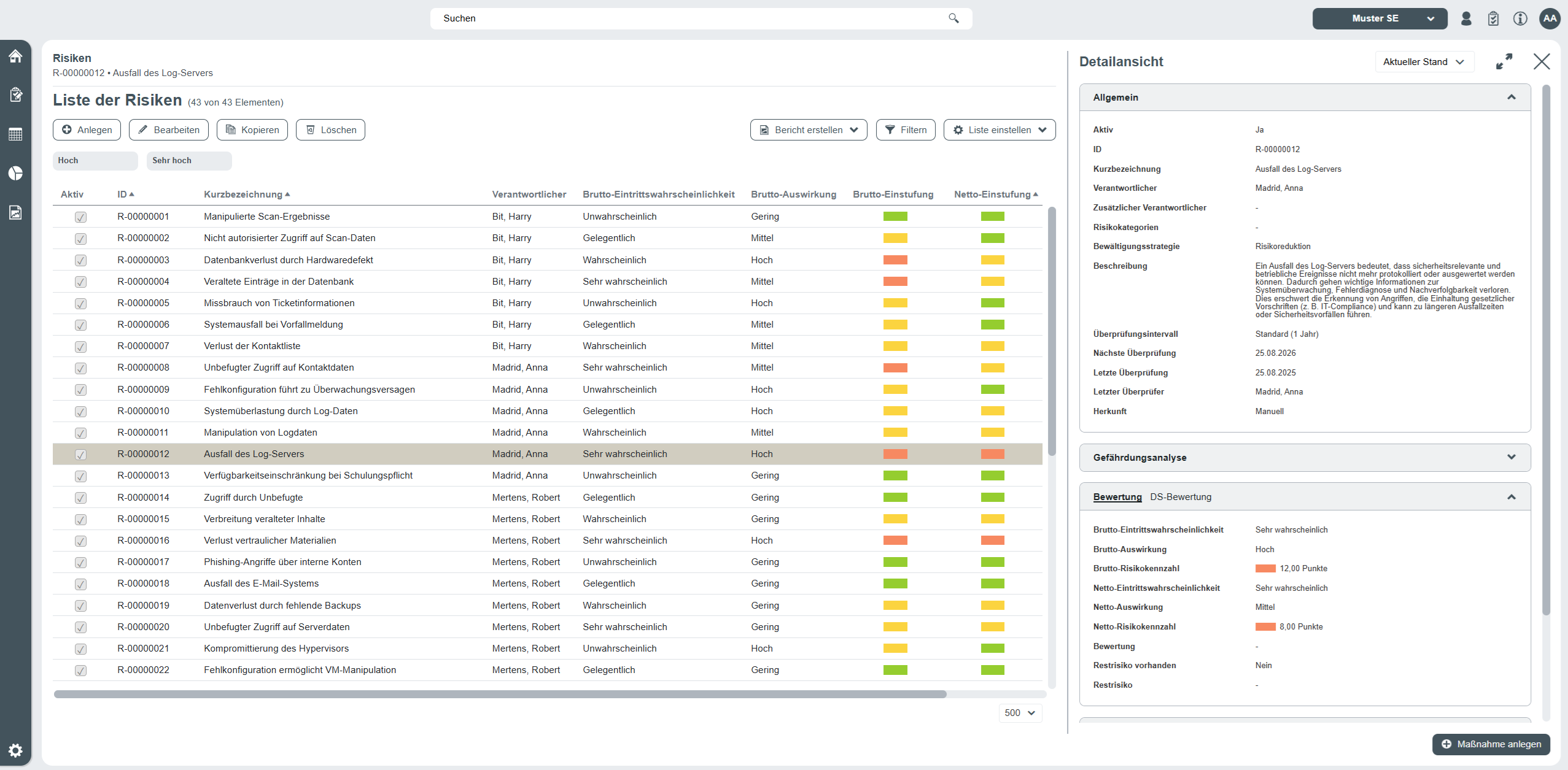Open the Aktueller Stand dropdown
This screenshot has width=1568, height=770.
tap(1424, 62)
